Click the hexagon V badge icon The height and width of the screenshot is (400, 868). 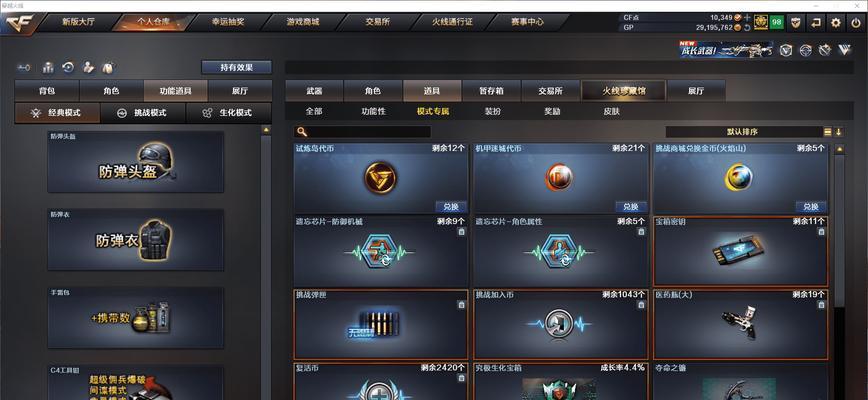(786, 50)
